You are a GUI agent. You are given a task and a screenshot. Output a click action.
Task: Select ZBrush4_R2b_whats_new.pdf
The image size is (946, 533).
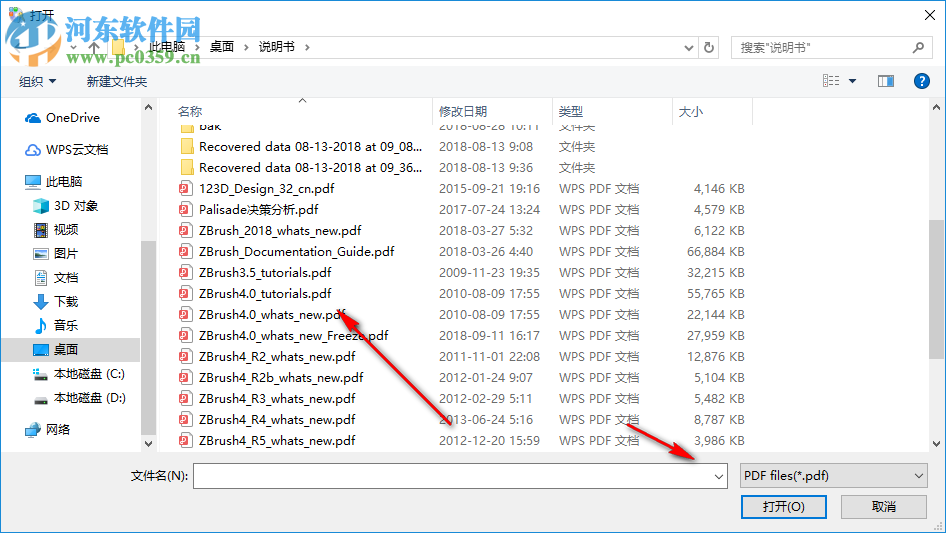pos(281,378)
